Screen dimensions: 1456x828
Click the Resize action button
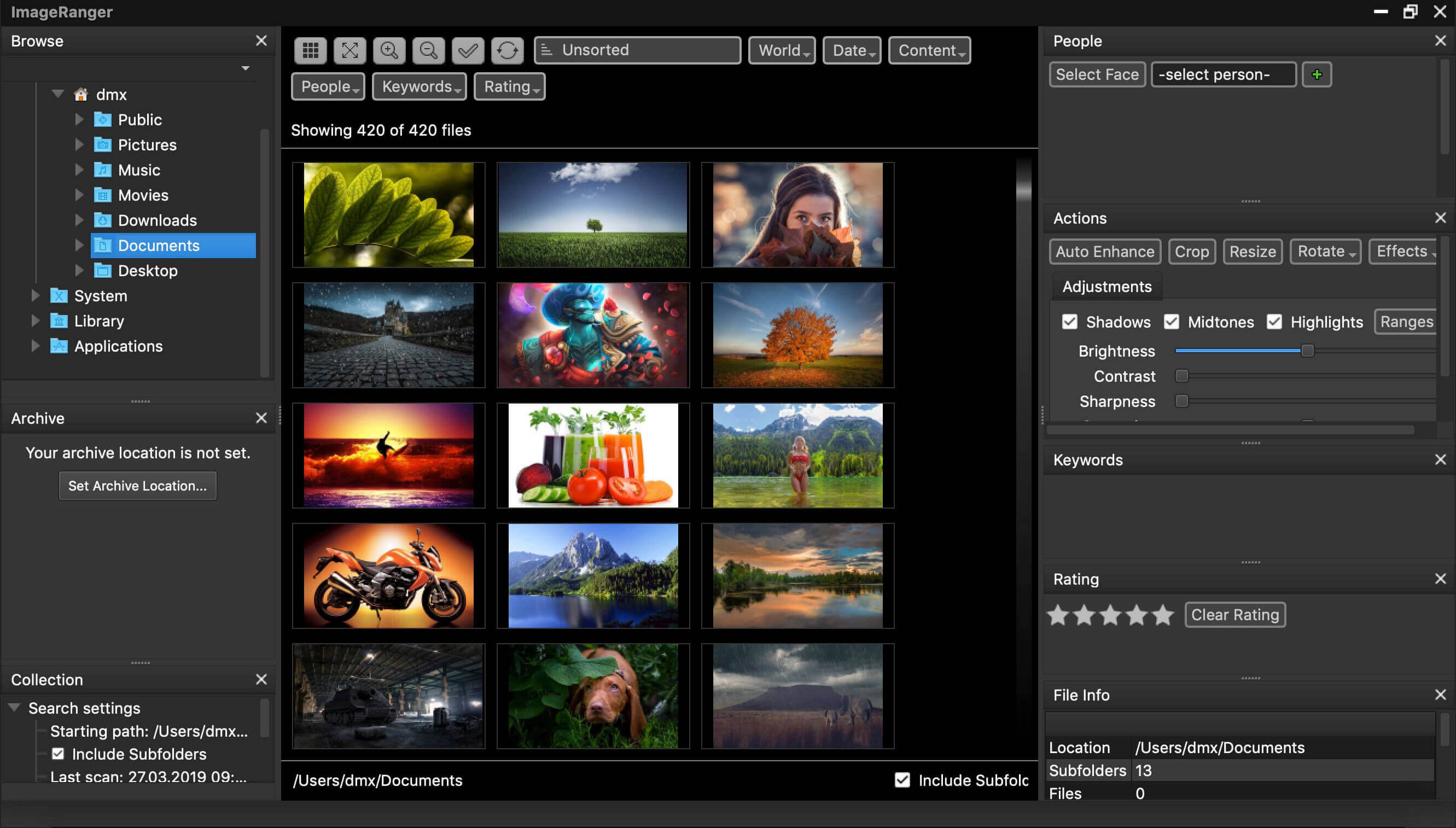1253,251
